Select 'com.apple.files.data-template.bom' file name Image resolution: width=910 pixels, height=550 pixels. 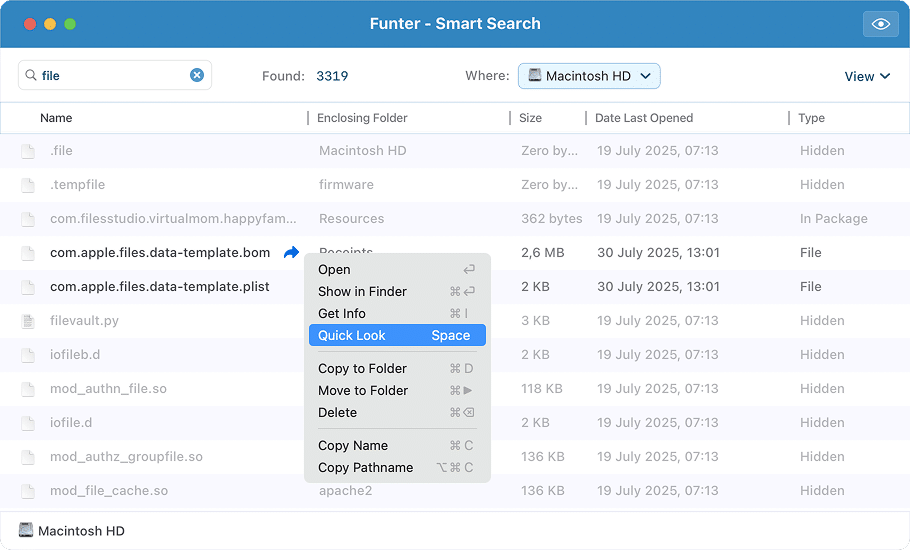(x=160, y=252)
